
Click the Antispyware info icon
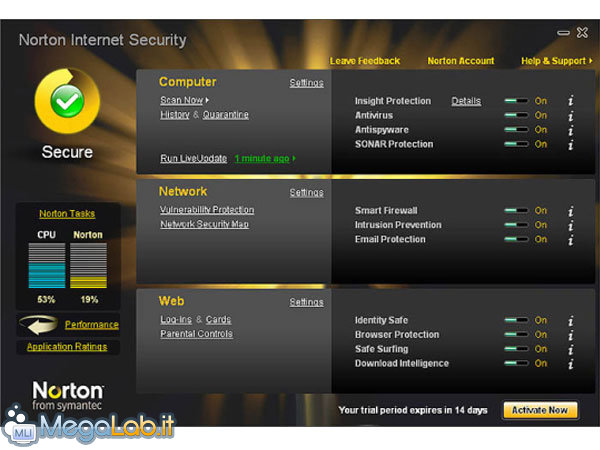[x=571, y=130]
